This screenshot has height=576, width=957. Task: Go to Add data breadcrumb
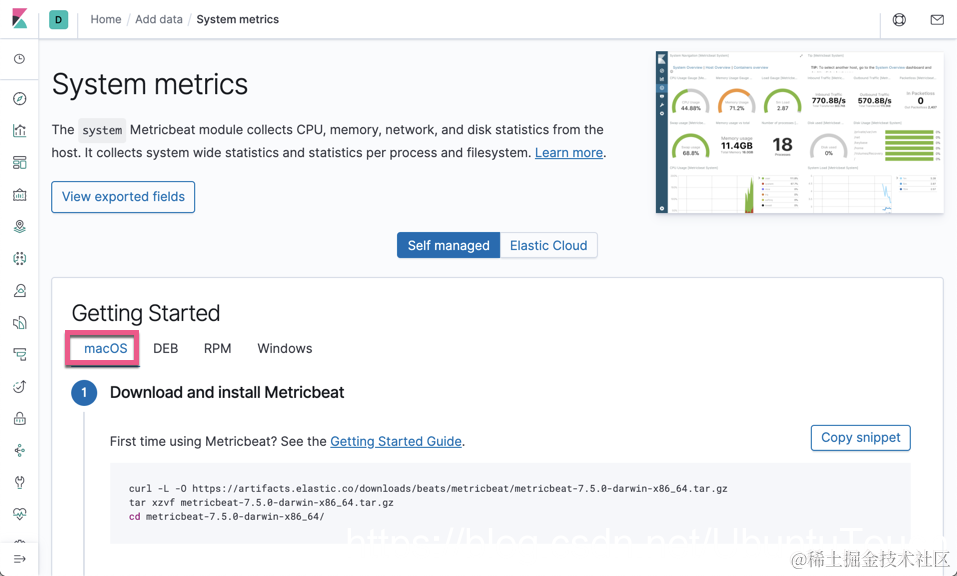159,20
